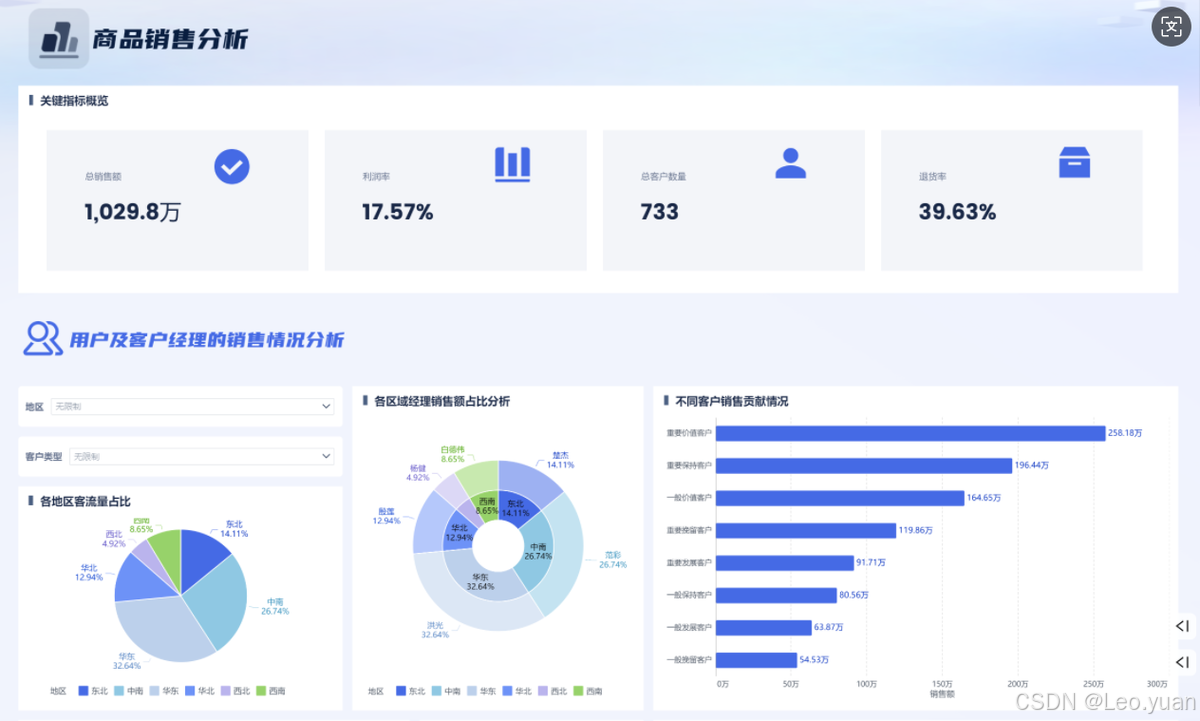Toggle 中南 in the 各区域经理销售额 donut legend
The width and height of the screenshot is (1200, 721).
click(x=446, y=691)
